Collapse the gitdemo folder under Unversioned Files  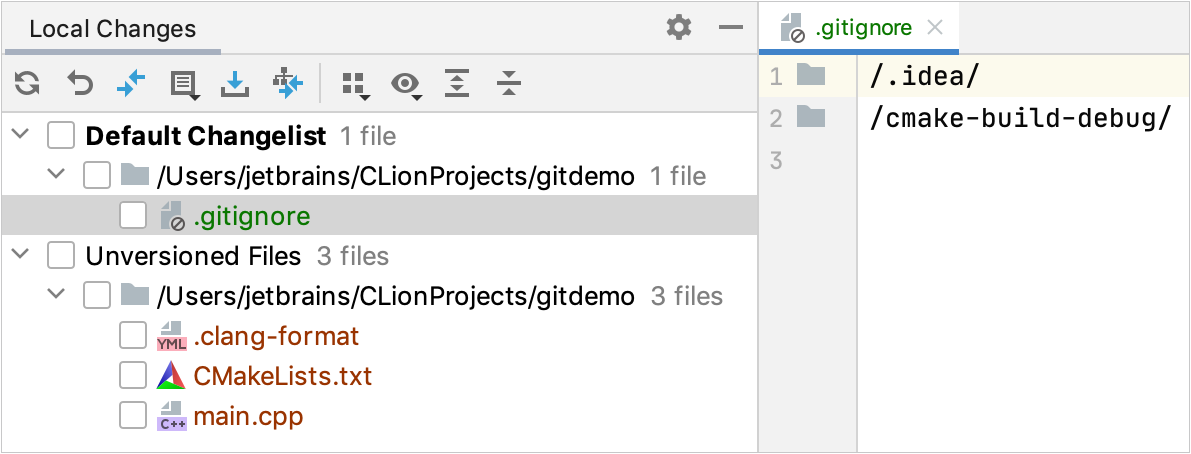point(56,296)
